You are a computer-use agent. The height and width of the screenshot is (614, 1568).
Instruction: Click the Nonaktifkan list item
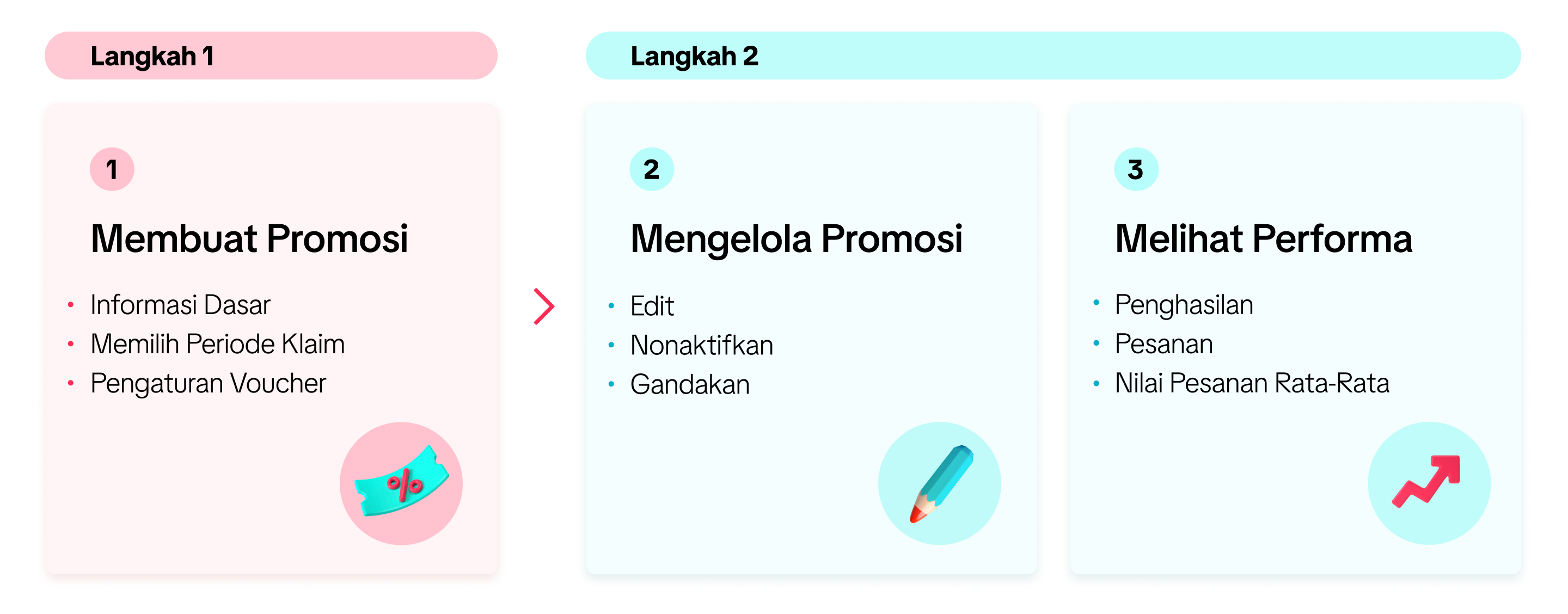(x=701, y=346)
